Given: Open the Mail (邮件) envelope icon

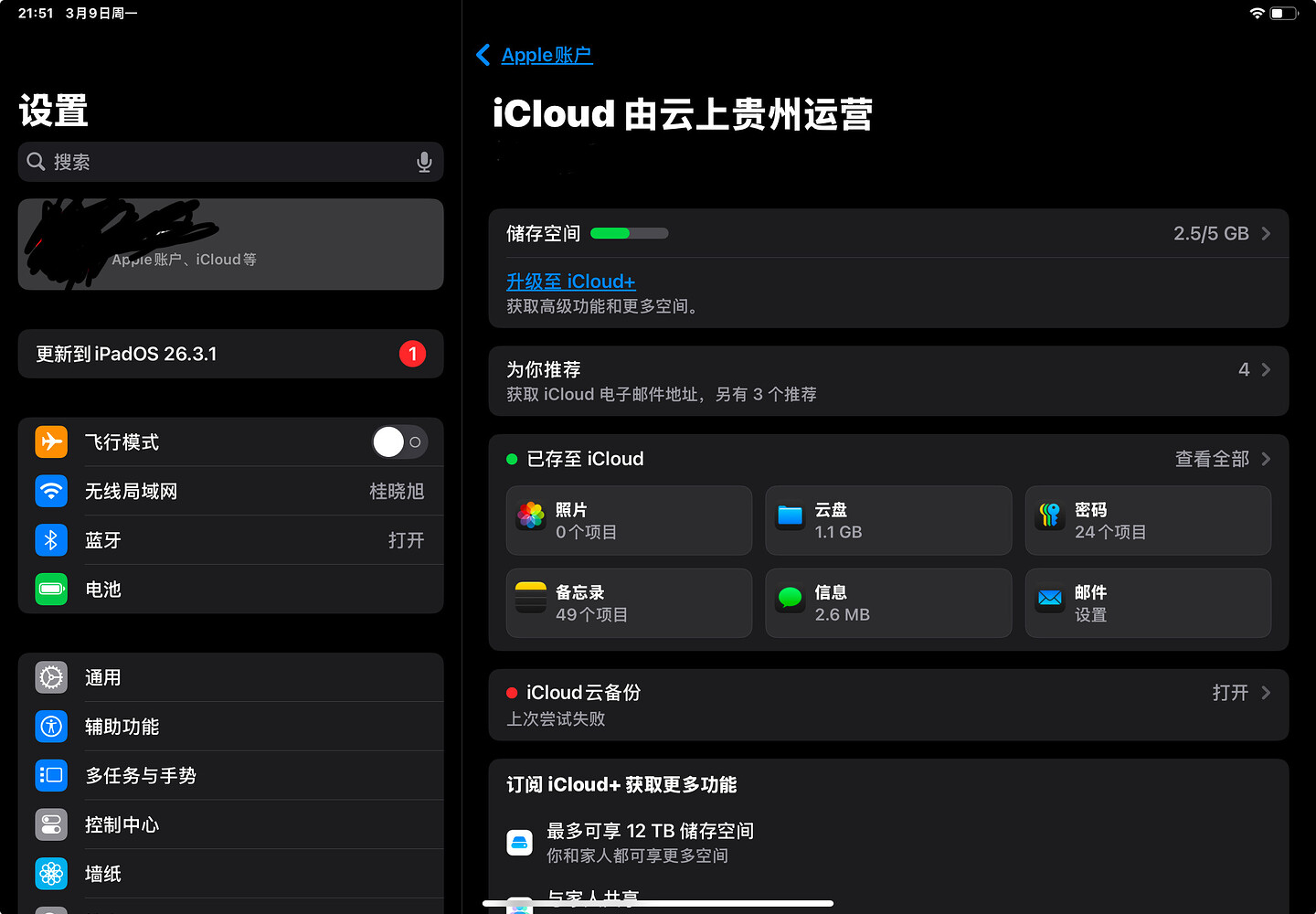Looking at the screenshot, I should (1050, 598).
